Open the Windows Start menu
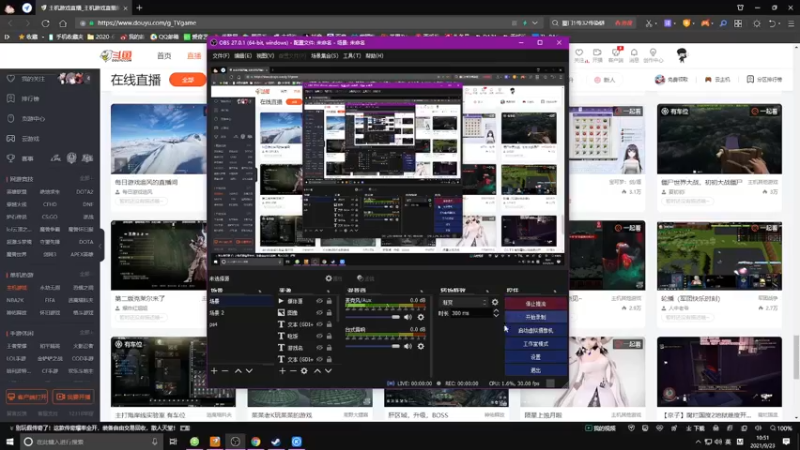This screenshot has height=450, width=800. [x=10, y=441]
